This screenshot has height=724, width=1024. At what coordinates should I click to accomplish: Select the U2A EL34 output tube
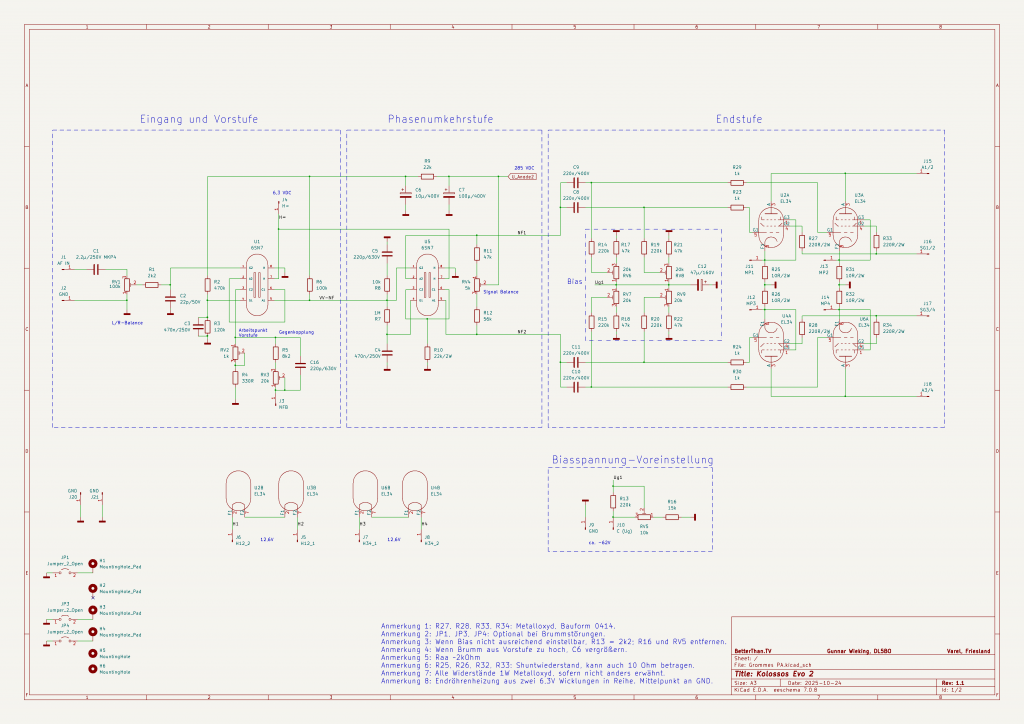[769, 227]
